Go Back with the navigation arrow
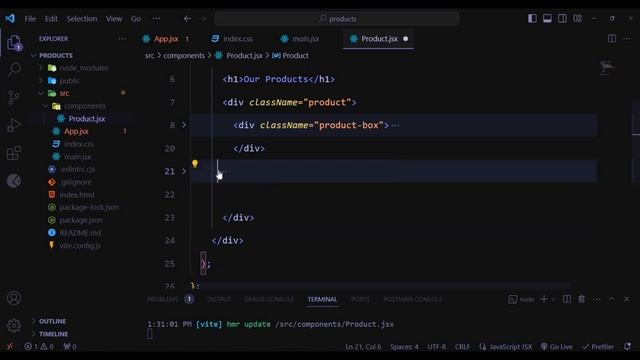The width and height of the screenshot is (640, 360). click(x=187, y=19)
